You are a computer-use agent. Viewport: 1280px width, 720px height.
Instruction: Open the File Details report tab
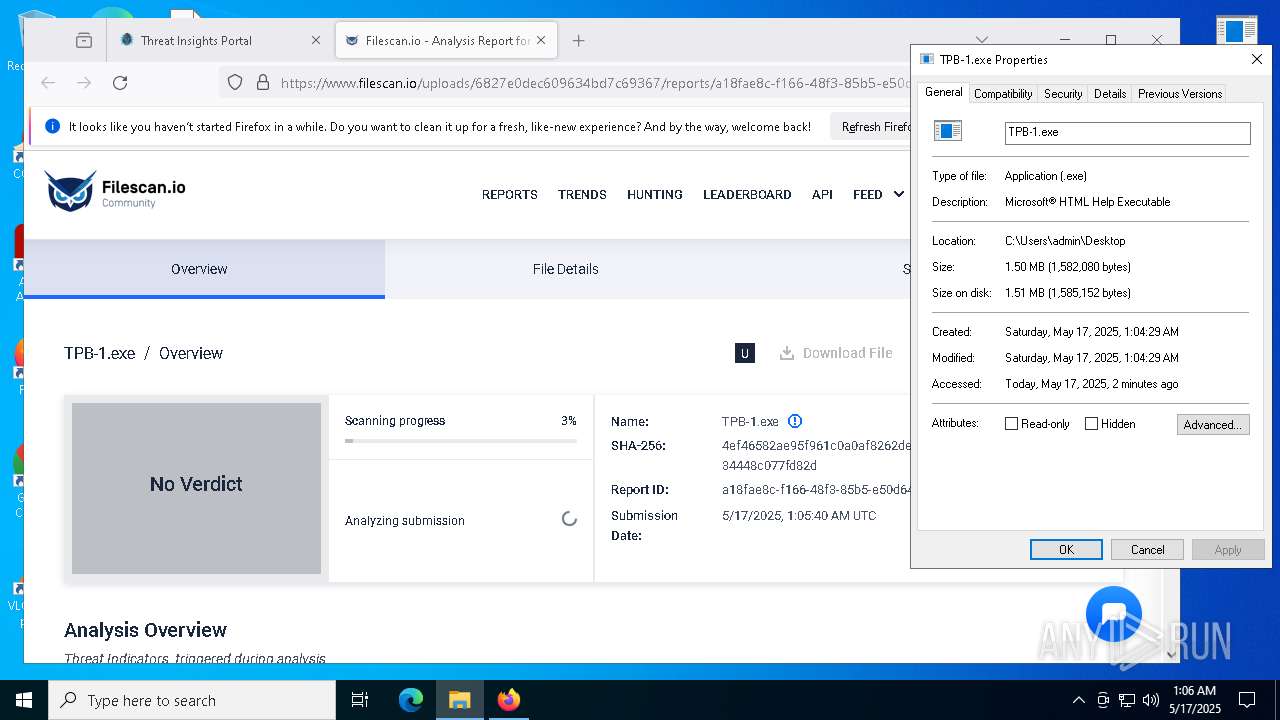click(565, 269)
